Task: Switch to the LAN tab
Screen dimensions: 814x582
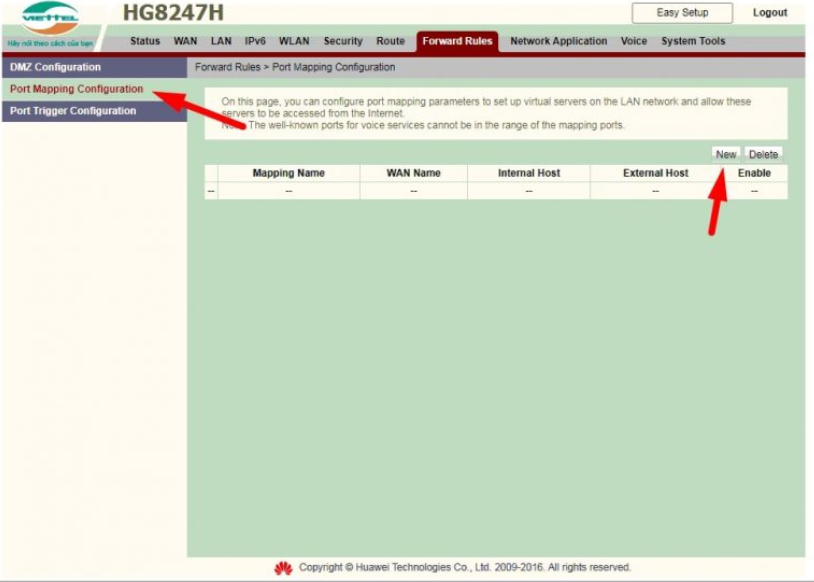Action: point(221,41)
